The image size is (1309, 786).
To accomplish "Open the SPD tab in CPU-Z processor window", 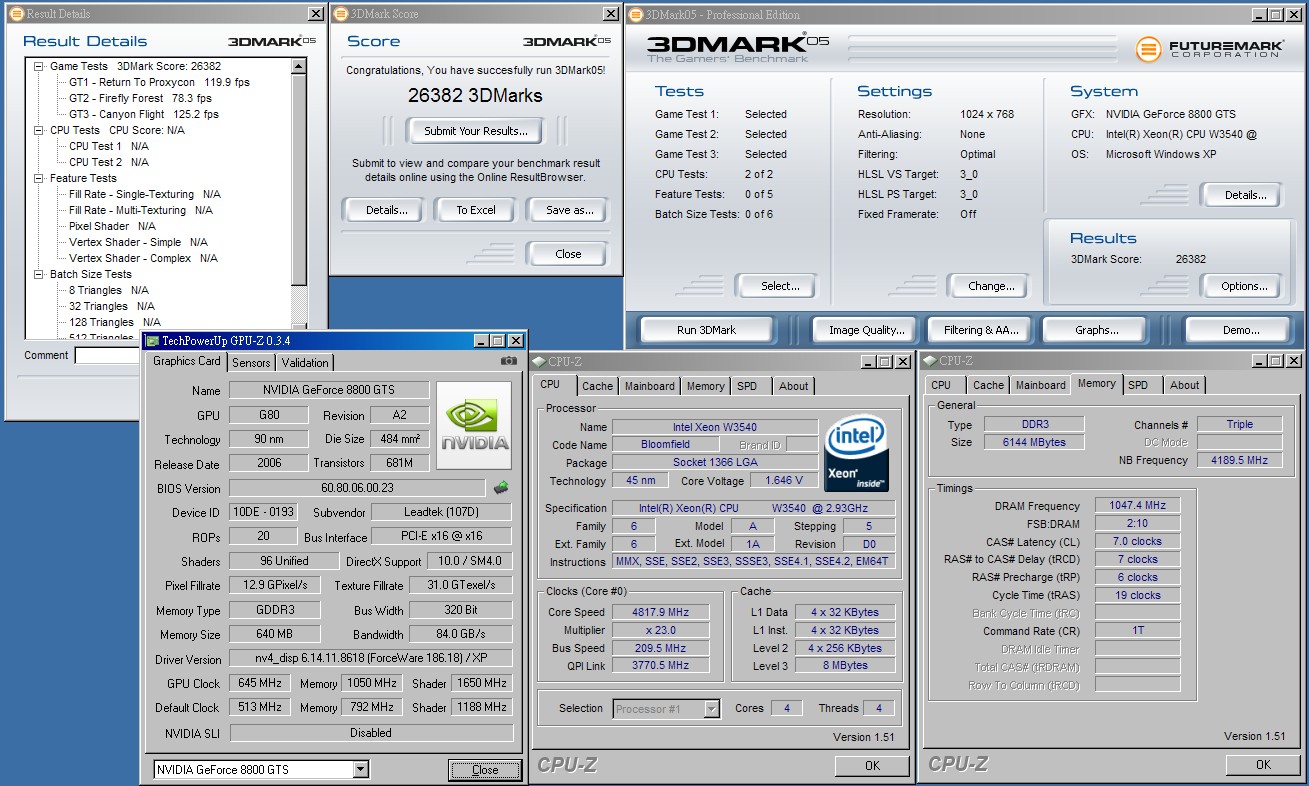I will [747, 386].
